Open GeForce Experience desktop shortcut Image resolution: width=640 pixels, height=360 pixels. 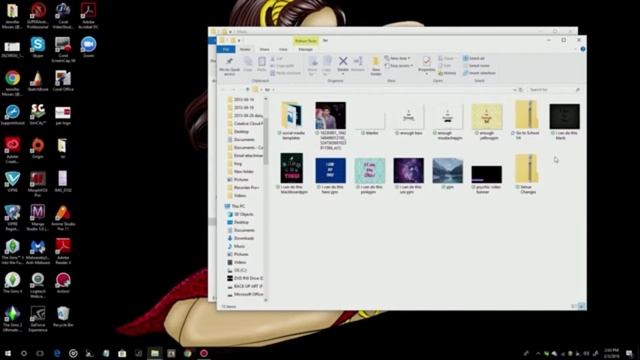pos(38,319)
